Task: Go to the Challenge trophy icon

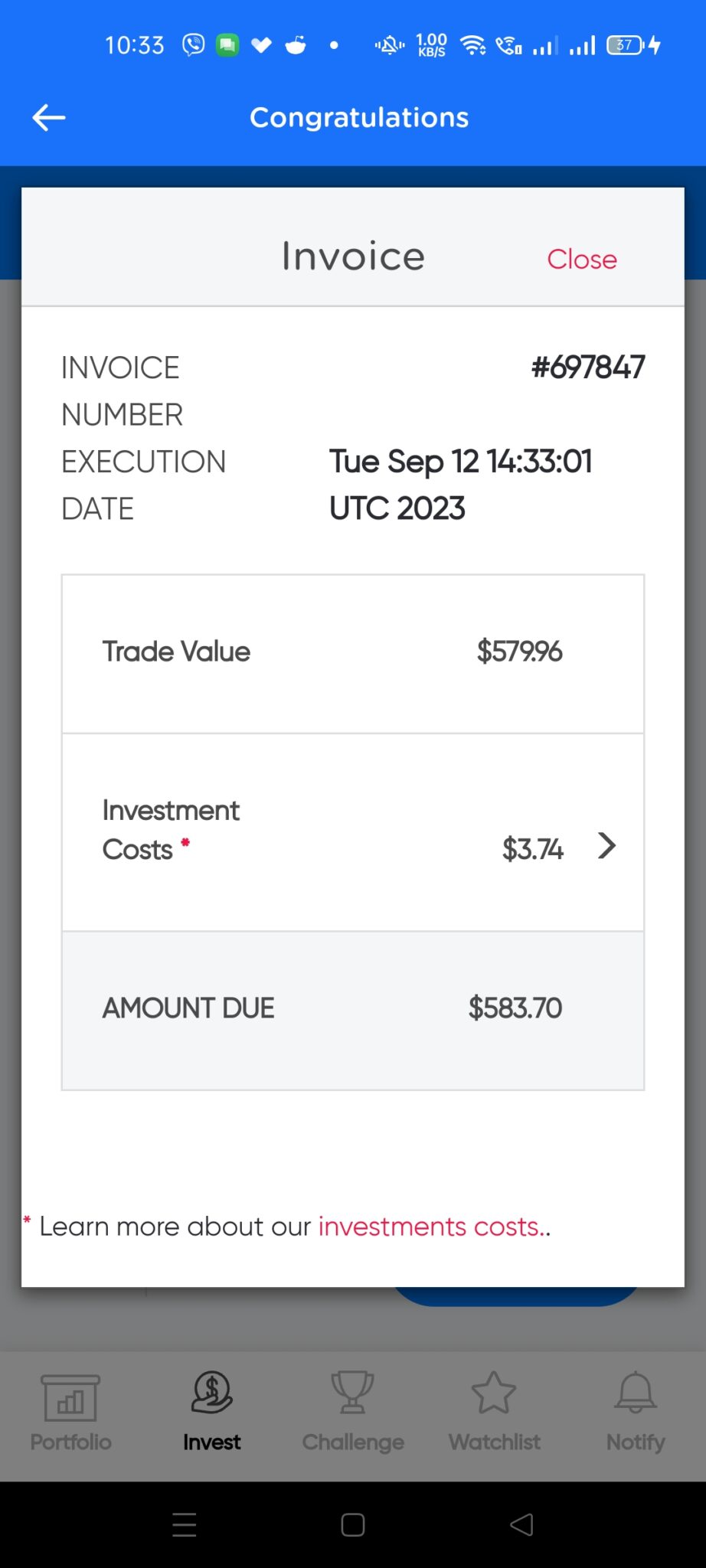Action: click(352, 1393)
